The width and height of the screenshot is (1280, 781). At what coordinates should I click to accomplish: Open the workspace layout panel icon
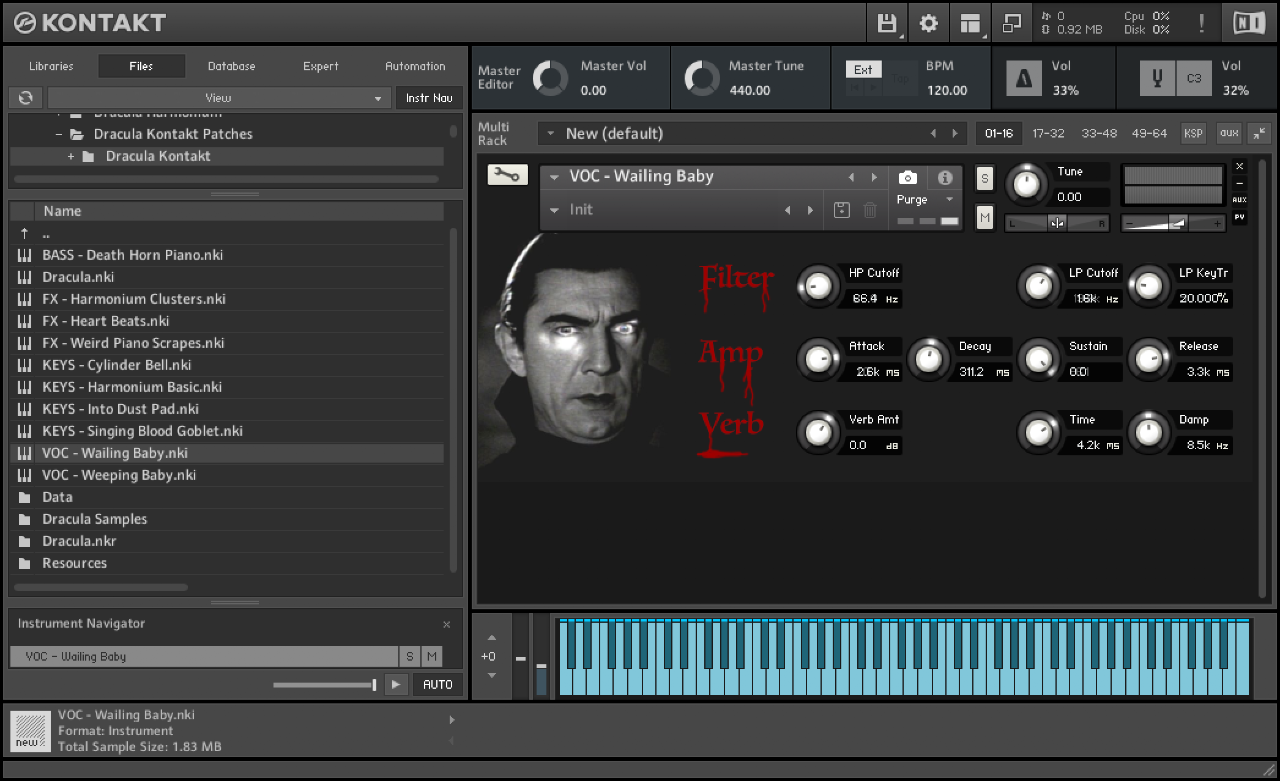point(970,22)
